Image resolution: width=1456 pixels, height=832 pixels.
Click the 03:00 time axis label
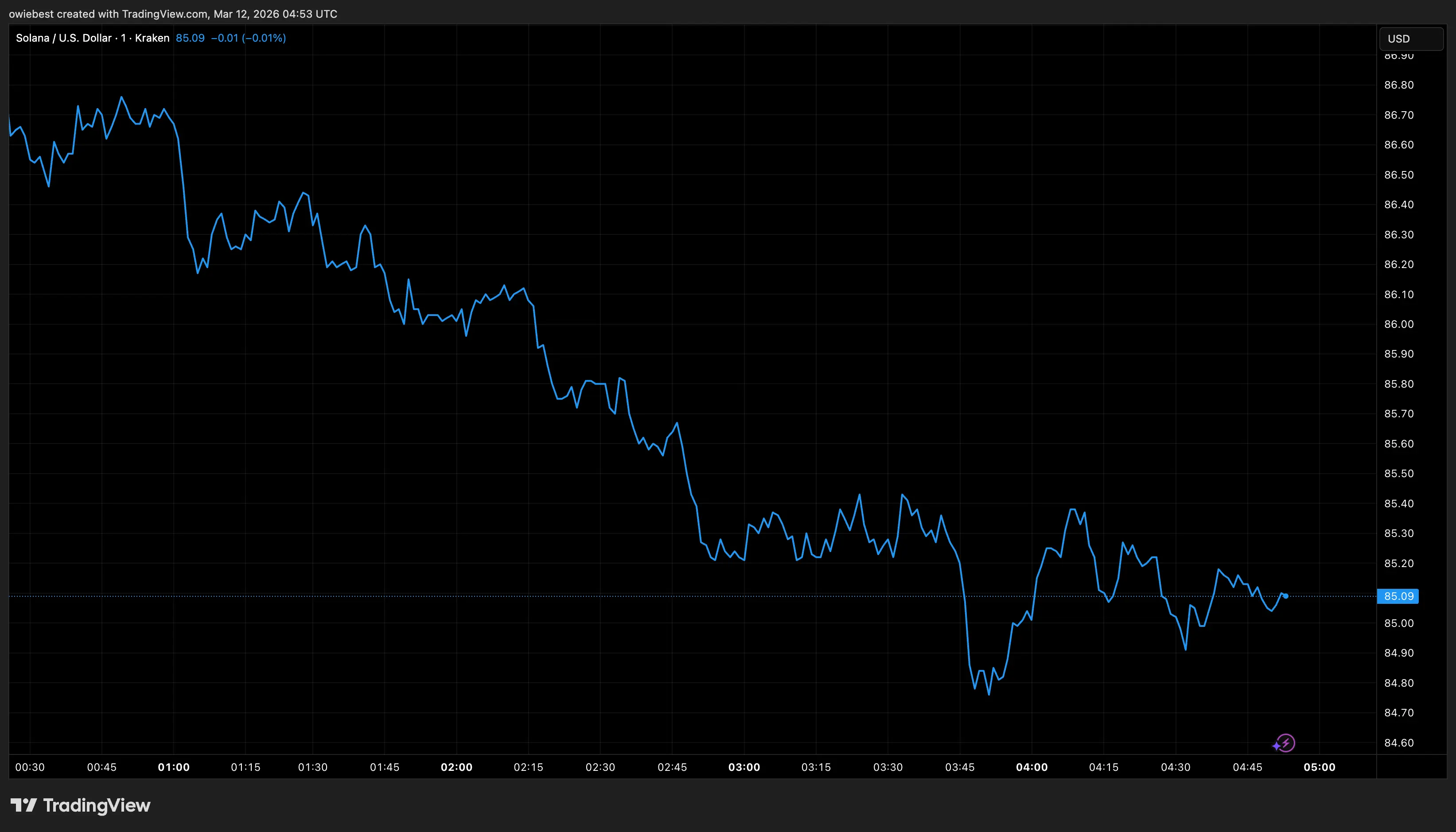[x=744, y=767]
